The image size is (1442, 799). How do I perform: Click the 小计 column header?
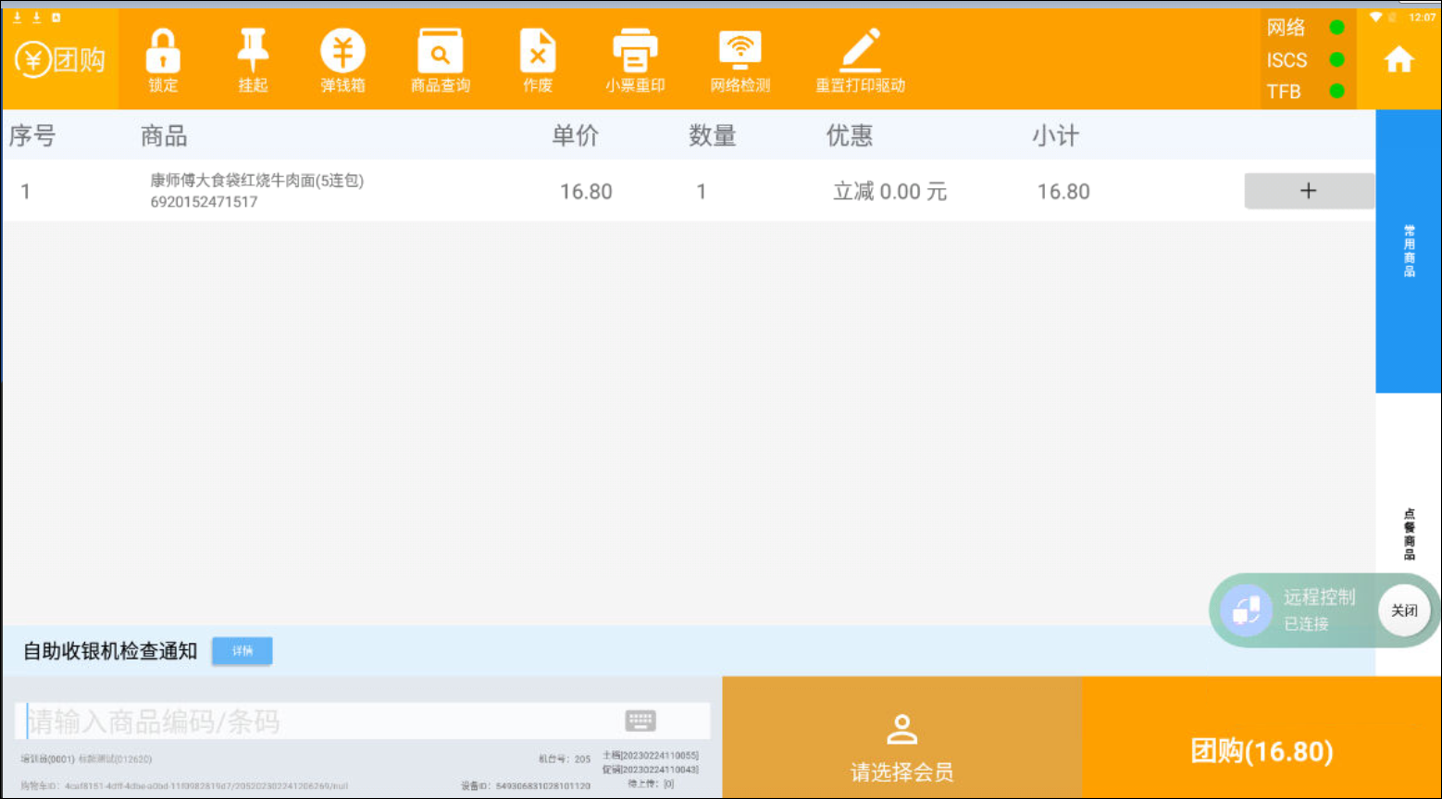point(1056,136)
